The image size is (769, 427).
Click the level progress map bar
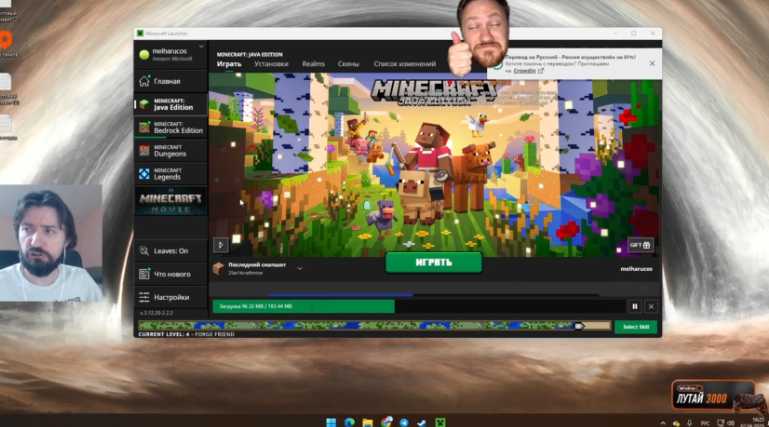(375, 326)
